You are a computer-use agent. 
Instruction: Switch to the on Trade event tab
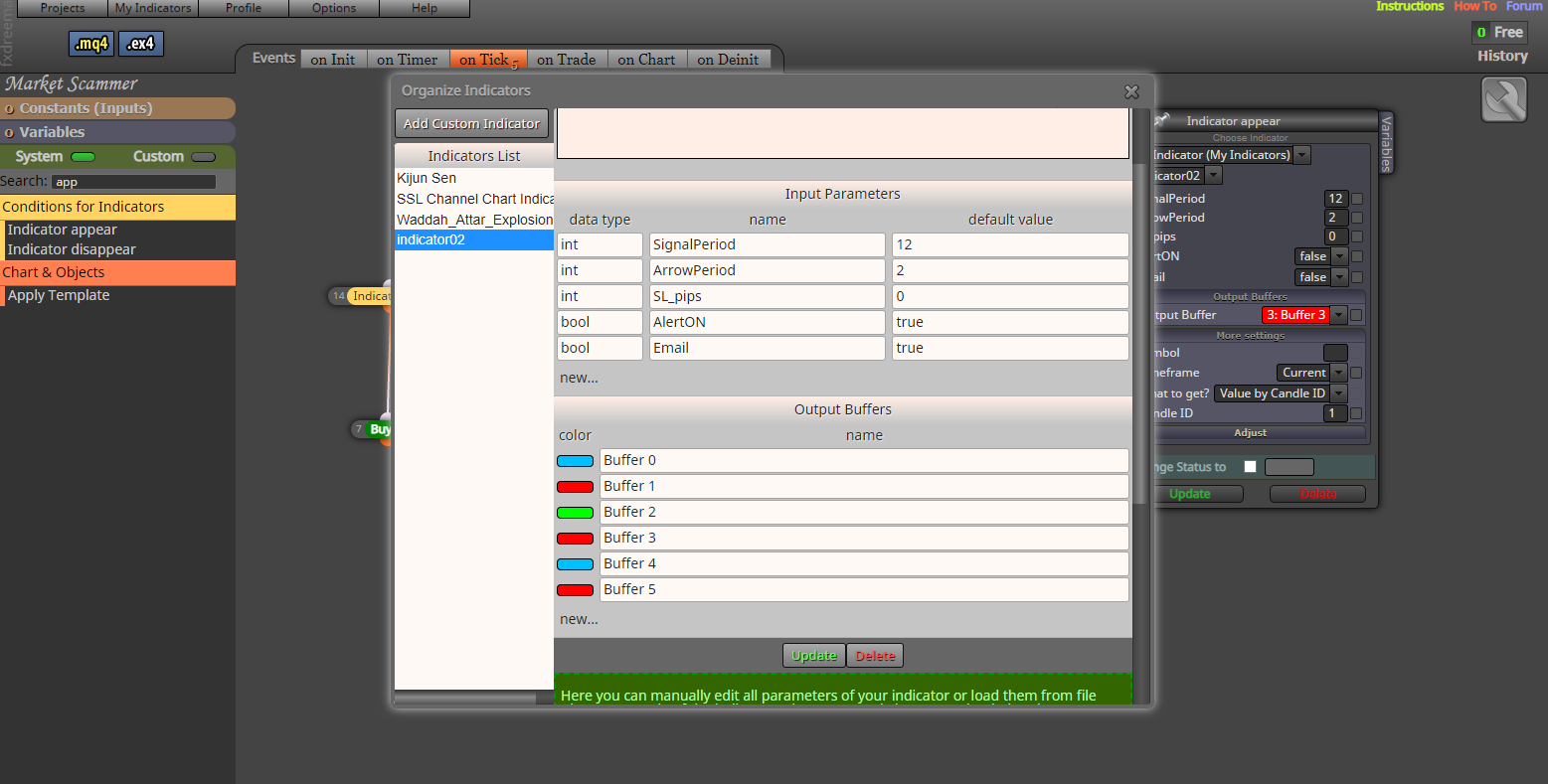tap(567, 60)
